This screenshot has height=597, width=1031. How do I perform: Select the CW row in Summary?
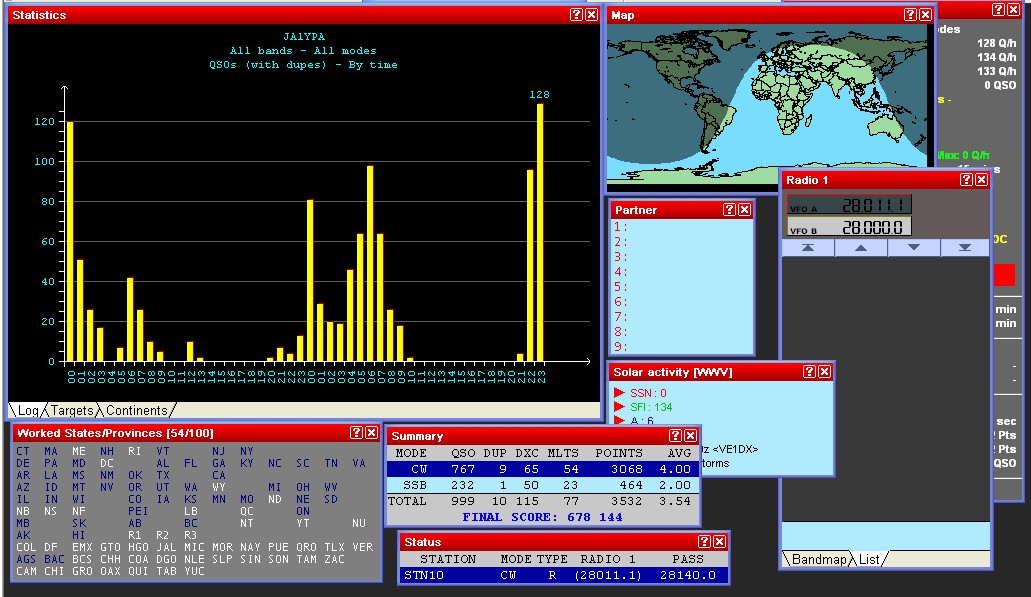(x=542, y=469)
